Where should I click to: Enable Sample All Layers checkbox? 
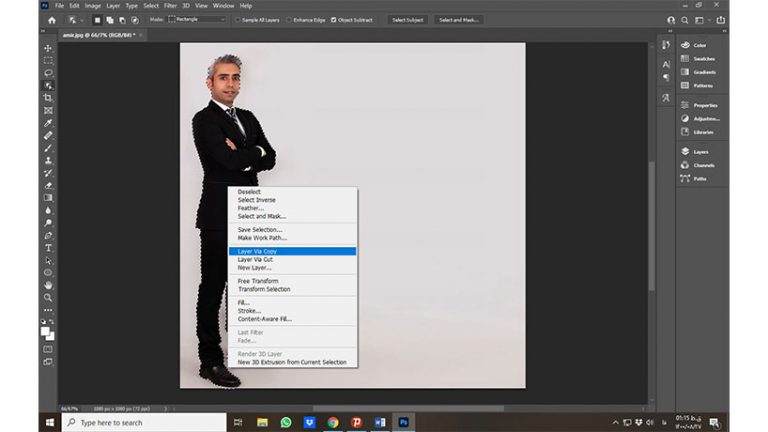click(238, 19)
